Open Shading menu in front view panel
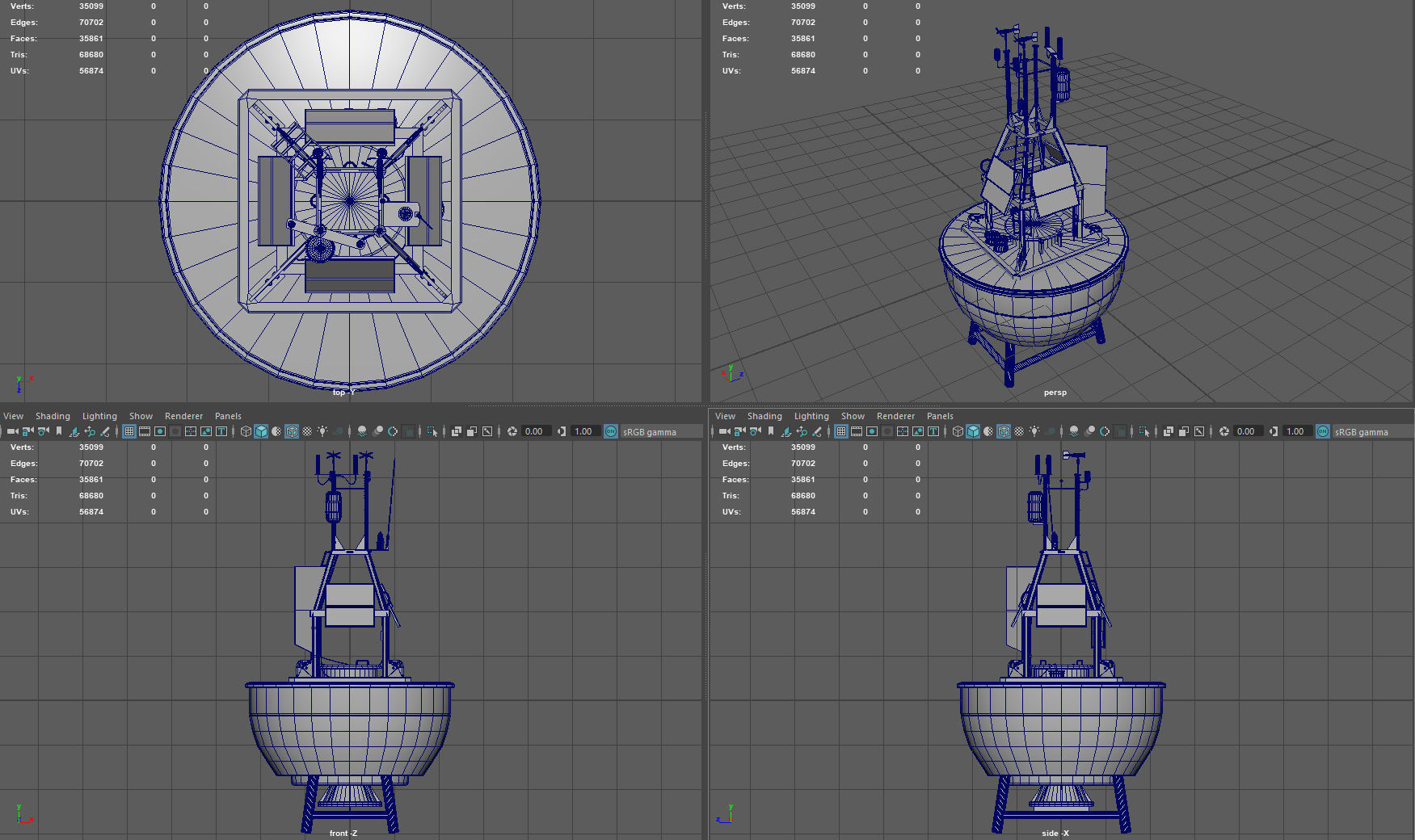This screenshot has width=1415, height=840. point(53,416)
